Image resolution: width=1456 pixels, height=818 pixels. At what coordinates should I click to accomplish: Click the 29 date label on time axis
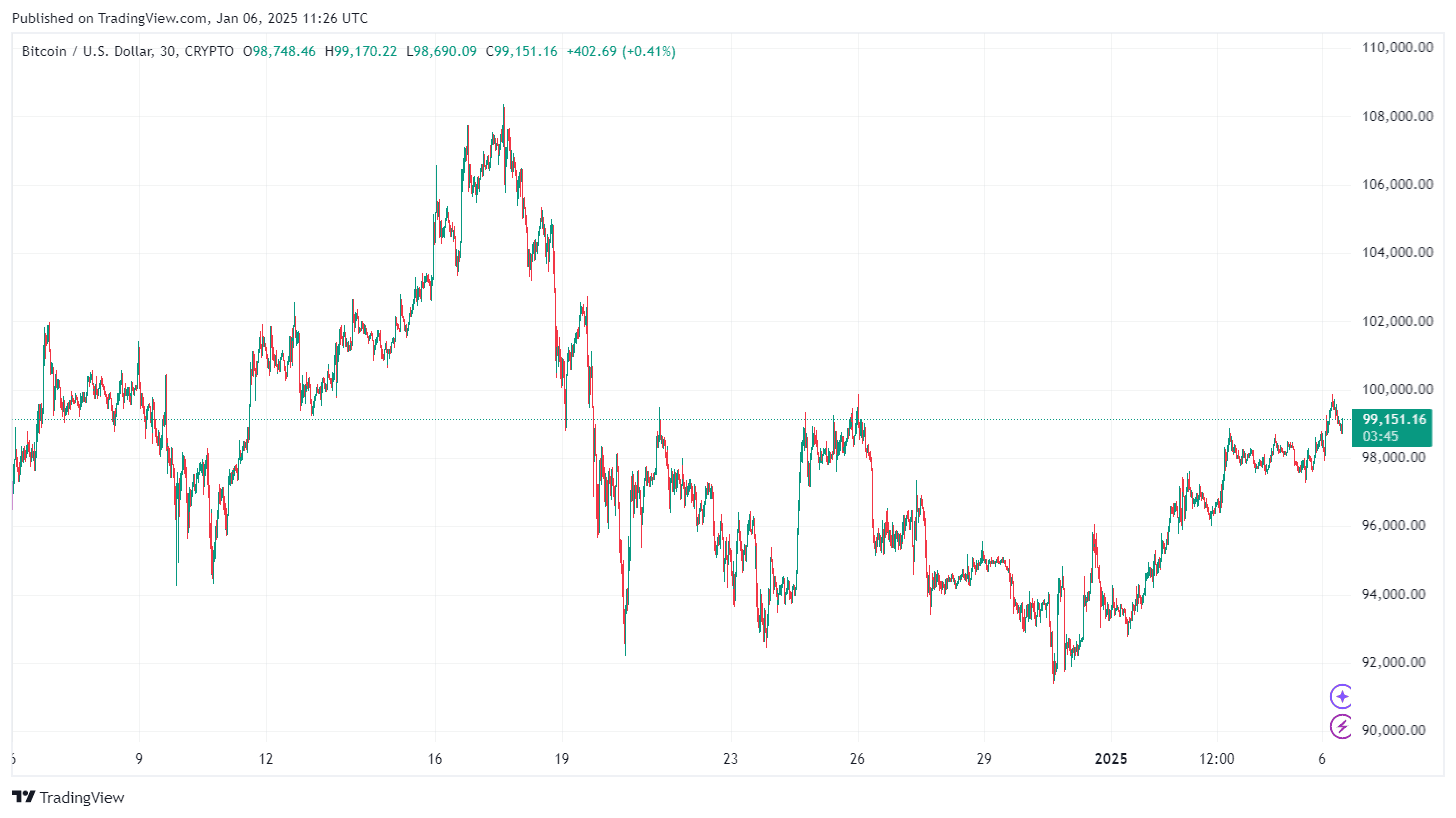pos(984,759)
